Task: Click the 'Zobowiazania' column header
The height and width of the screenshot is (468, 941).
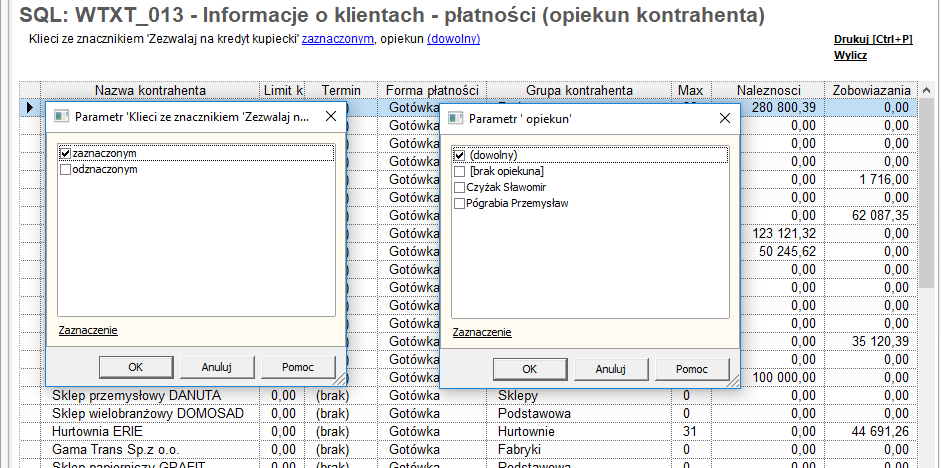Action: tap(871, 90)
